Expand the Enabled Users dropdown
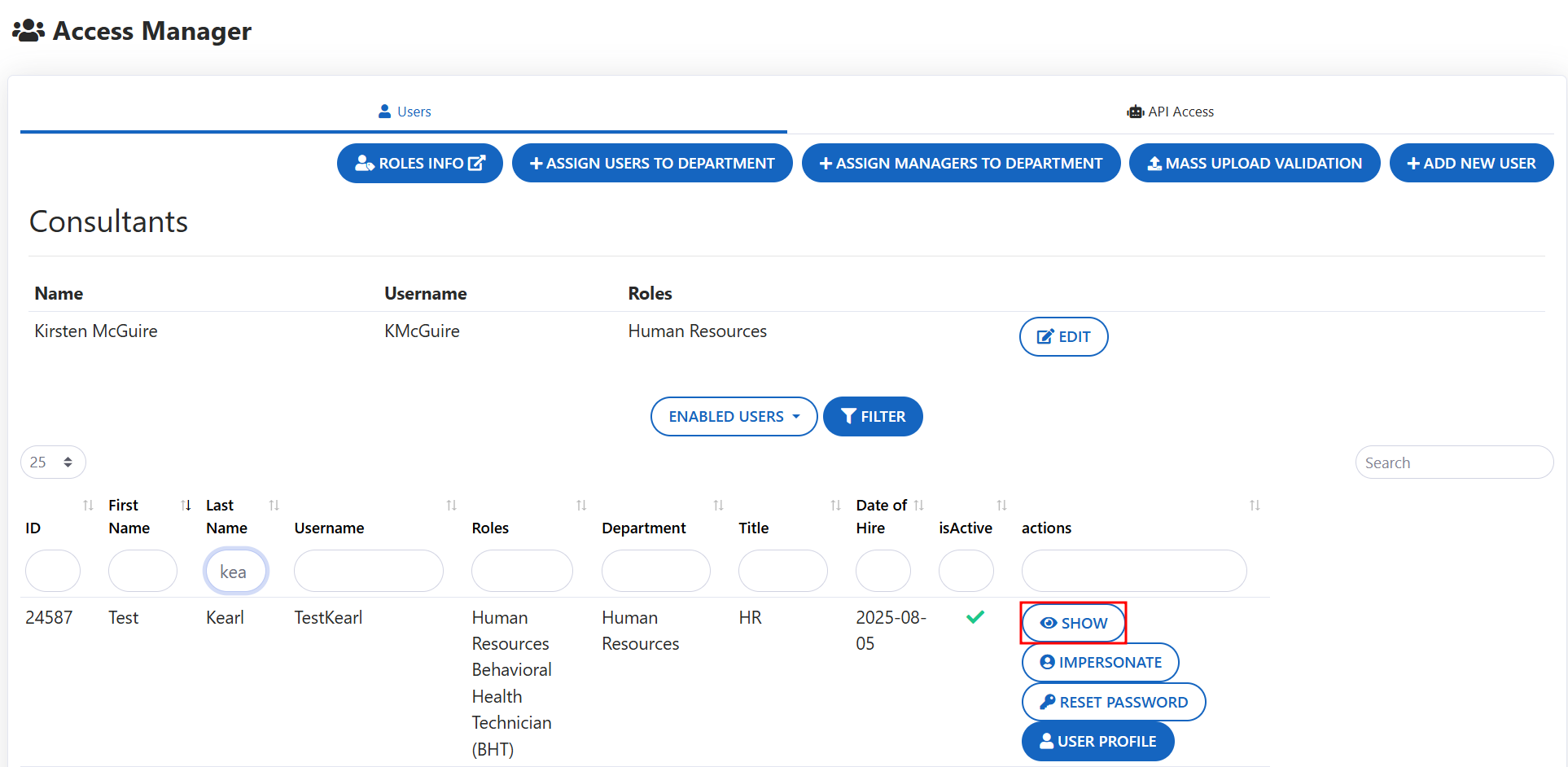The width and height of the screenshot is (1568, 767). click(734, 417)
